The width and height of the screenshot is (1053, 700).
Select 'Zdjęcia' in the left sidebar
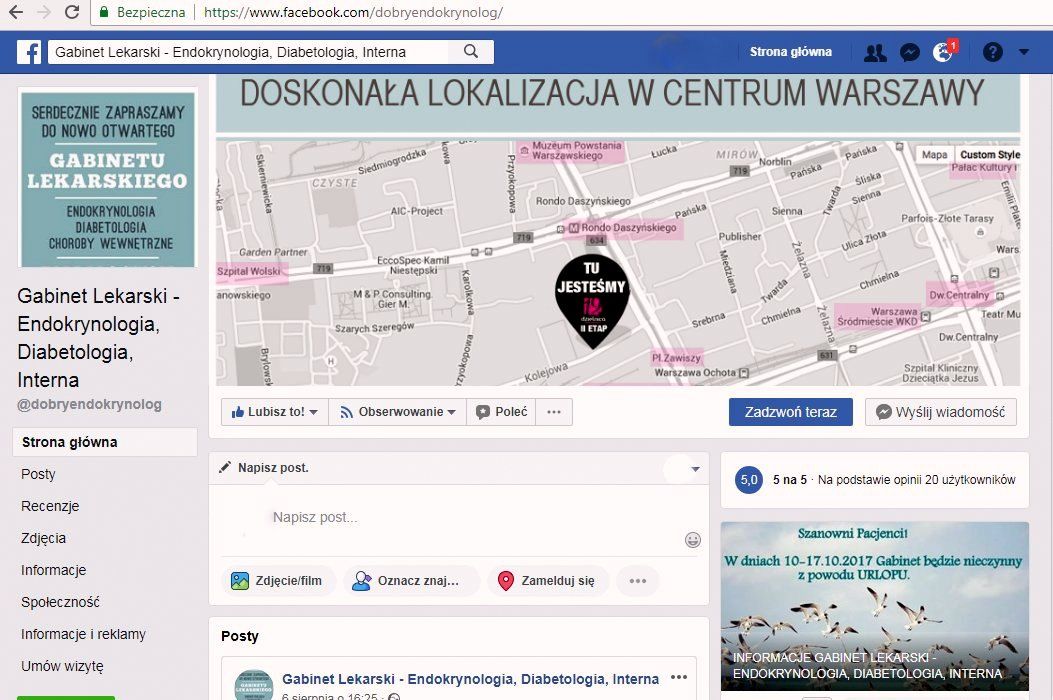[x=44, y=538]
